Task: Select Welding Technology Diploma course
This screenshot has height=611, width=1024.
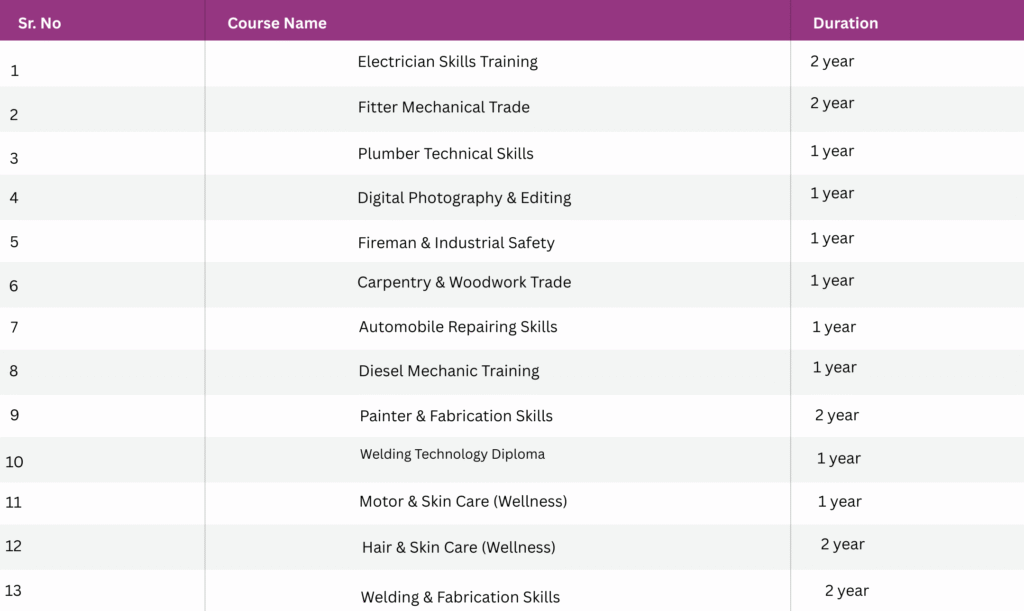Action: coord(452,454)
